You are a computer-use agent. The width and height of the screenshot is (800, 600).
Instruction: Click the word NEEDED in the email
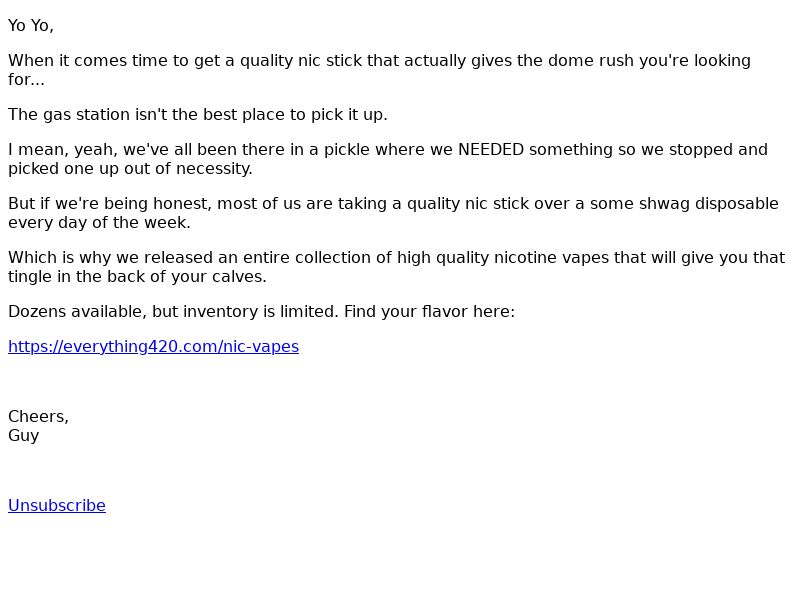point(491,149)
